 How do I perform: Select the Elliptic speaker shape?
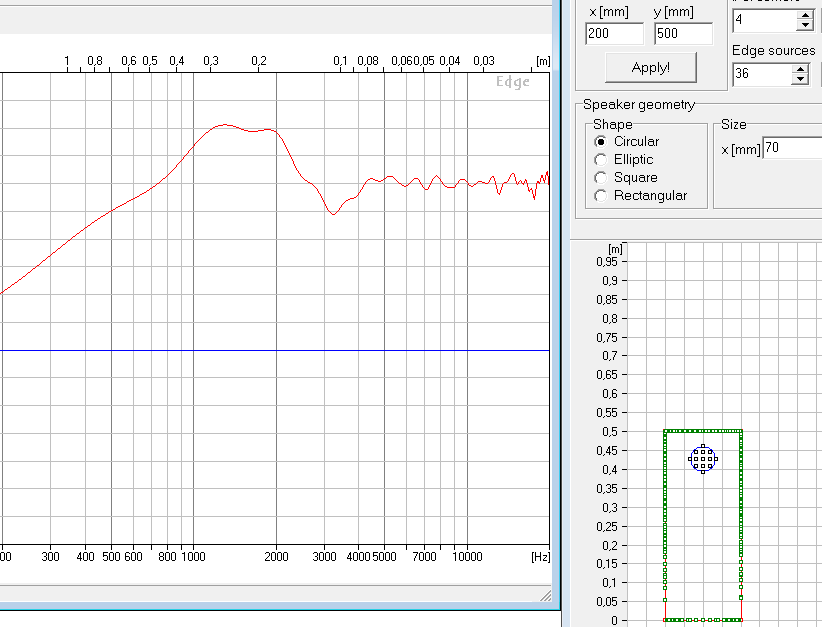601,159
